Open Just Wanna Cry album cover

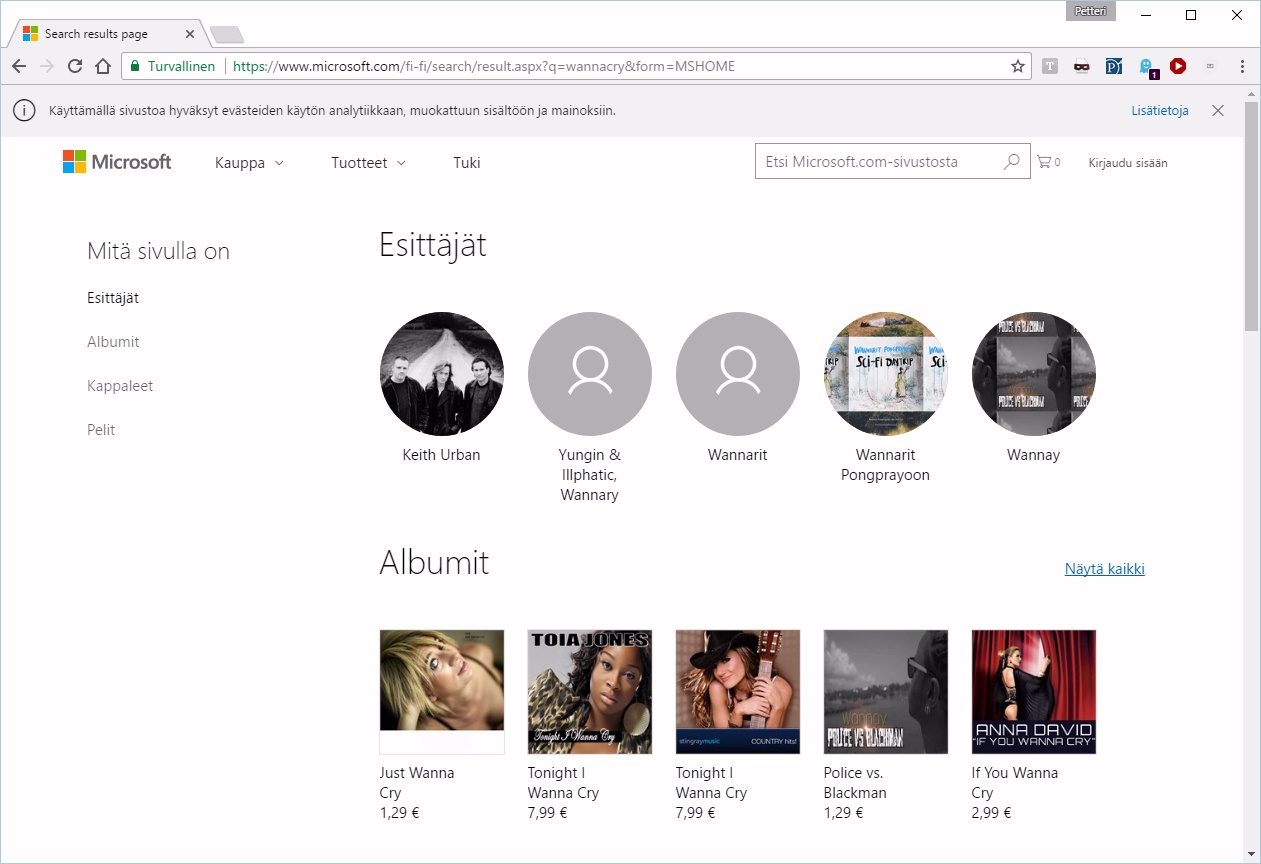(x=442, y=692)
